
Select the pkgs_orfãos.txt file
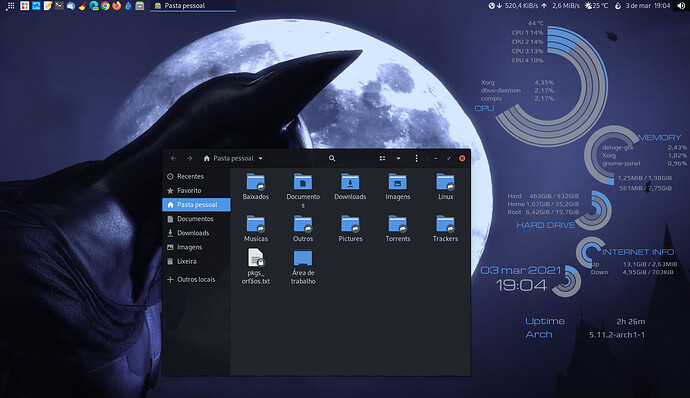[256, 266]
